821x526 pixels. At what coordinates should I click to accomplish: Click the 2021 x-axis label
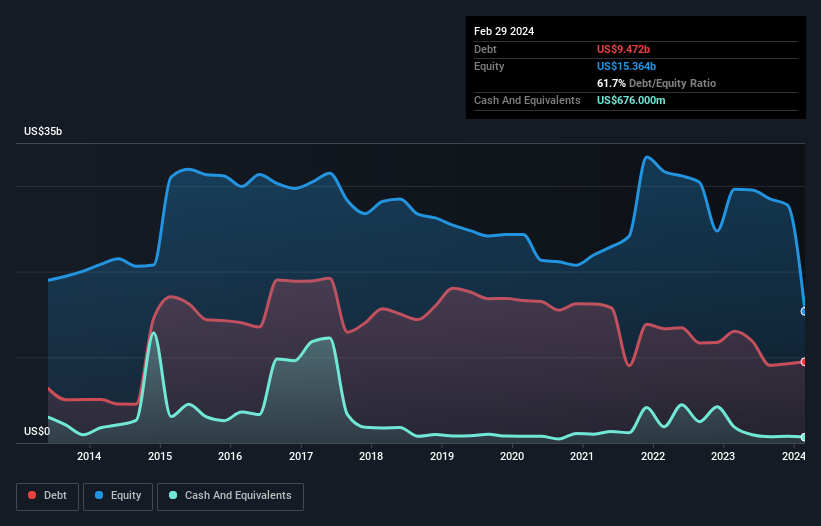[582, 456]
